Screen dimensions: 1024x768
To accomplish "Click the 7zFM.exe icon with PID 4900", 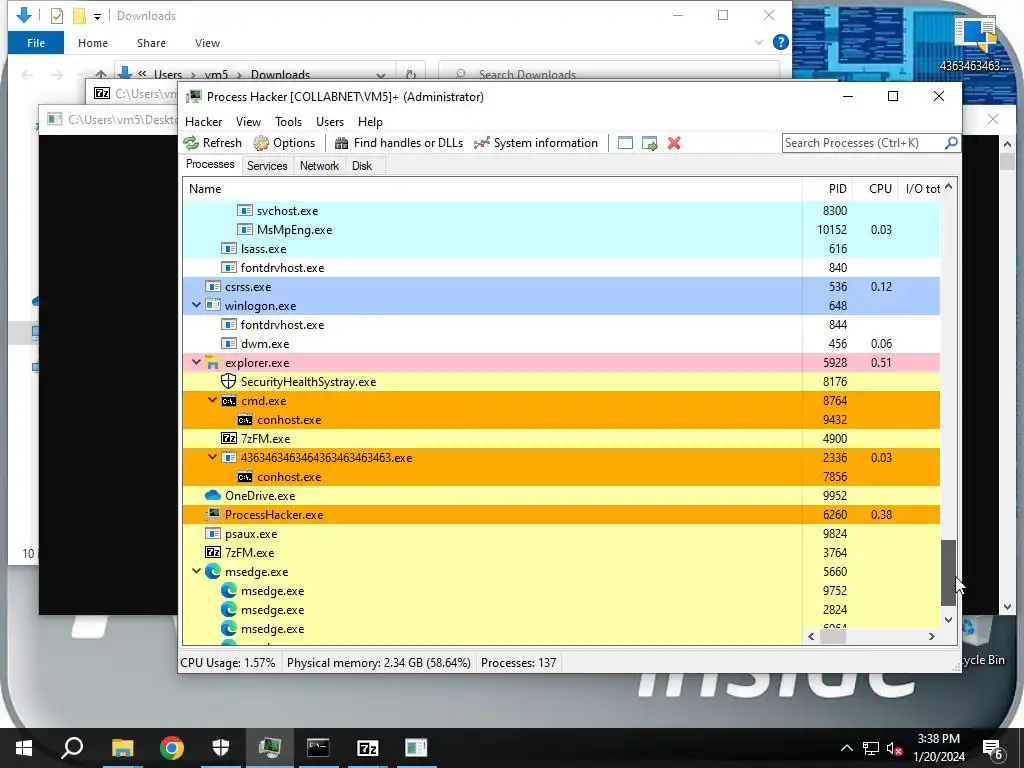I will tap(229, 439).
